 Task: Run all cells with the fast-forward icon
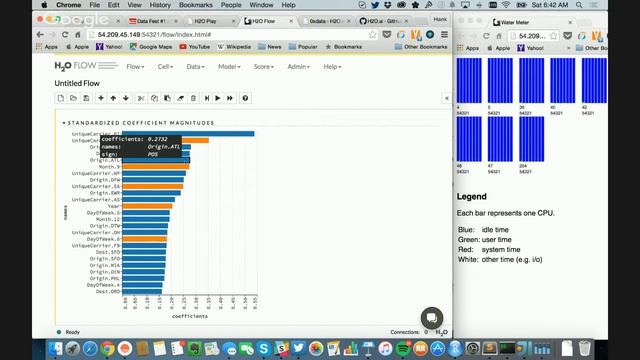pos(230,98)
